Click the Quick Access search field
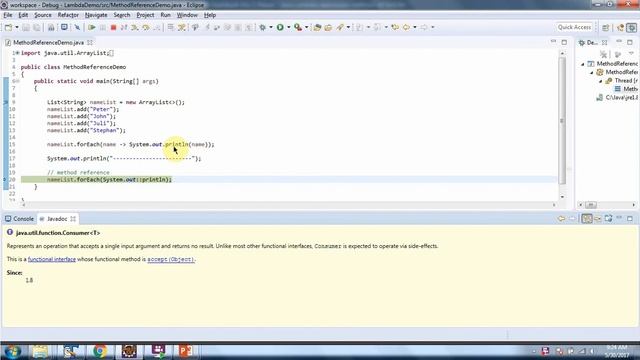 click(x=574, y=27)
